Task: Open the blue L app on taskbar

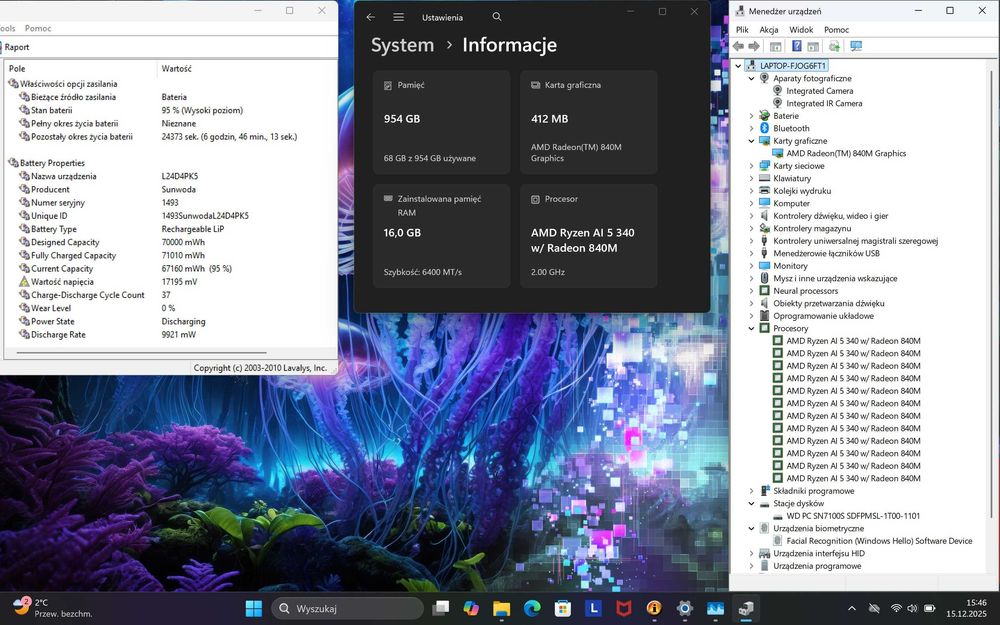Action: (594, 608)
